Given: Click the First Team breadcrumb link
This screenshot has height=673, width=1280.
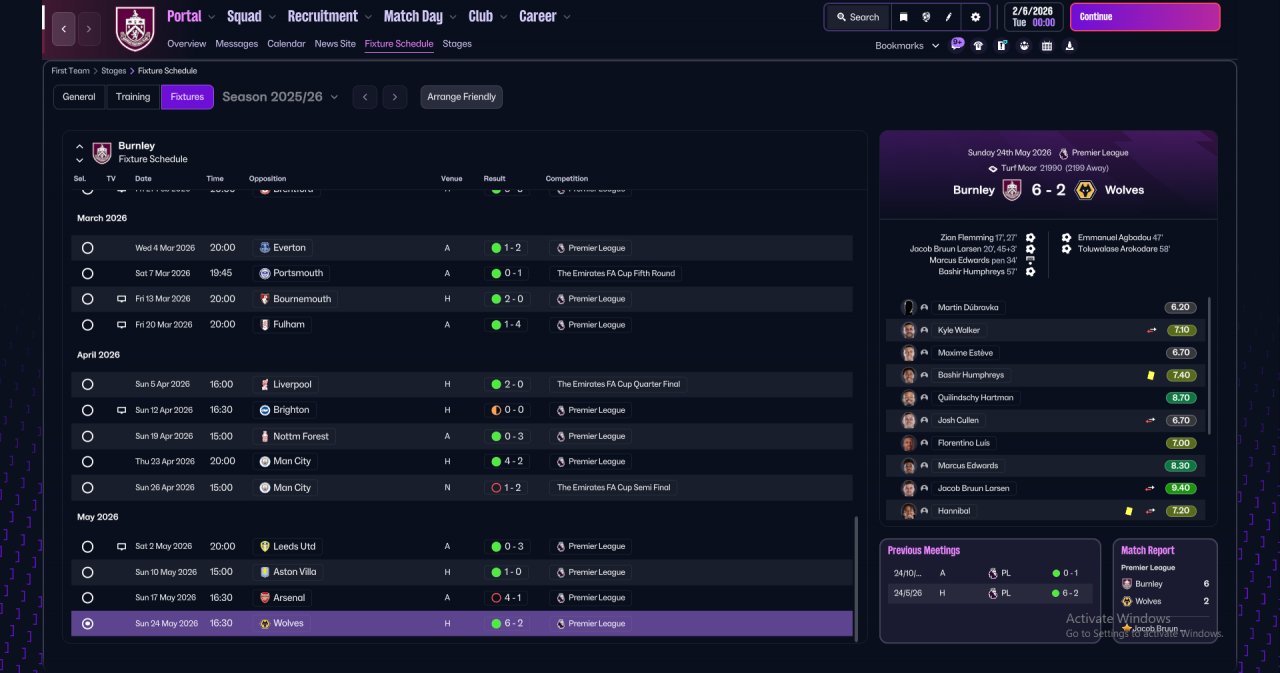Looking at the screenshot, I should pyautogui.click(x=71, y=71).
